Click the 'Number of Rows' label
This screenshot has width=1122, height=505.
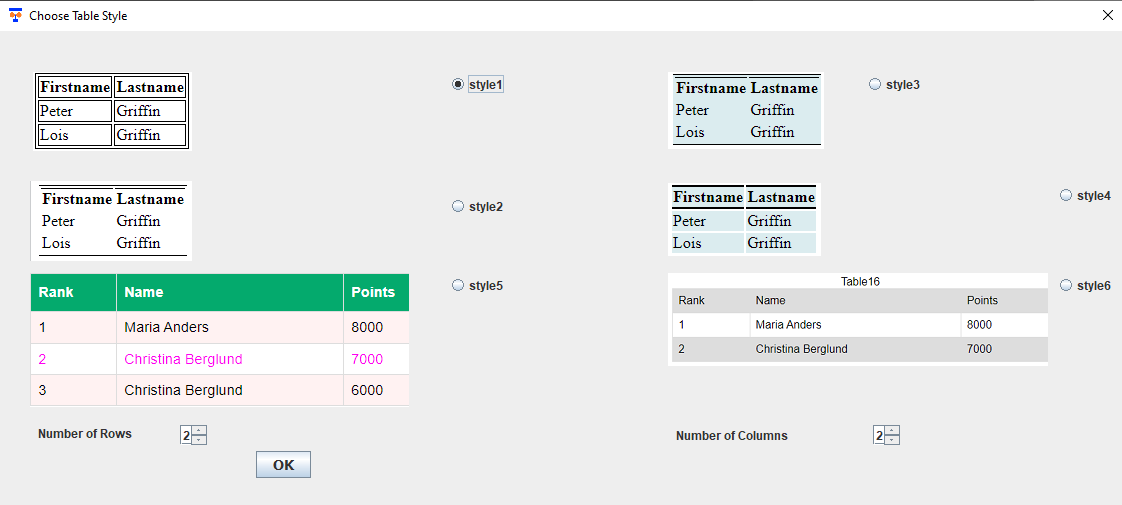point(84,433)
